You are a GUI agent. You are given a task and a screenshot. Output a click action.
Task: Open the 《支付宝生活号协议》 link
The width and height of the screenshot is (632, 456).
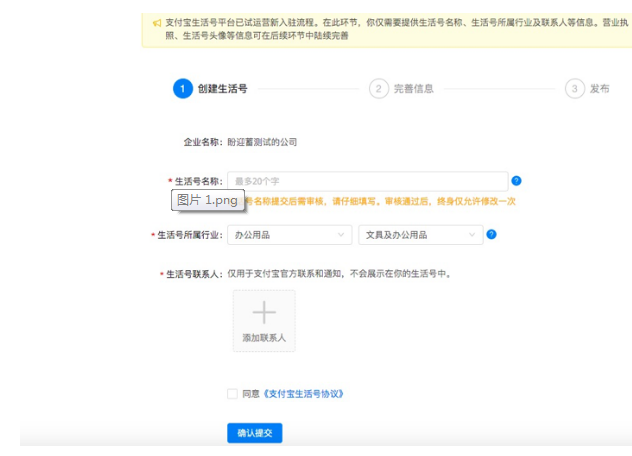tap(303, 394)
